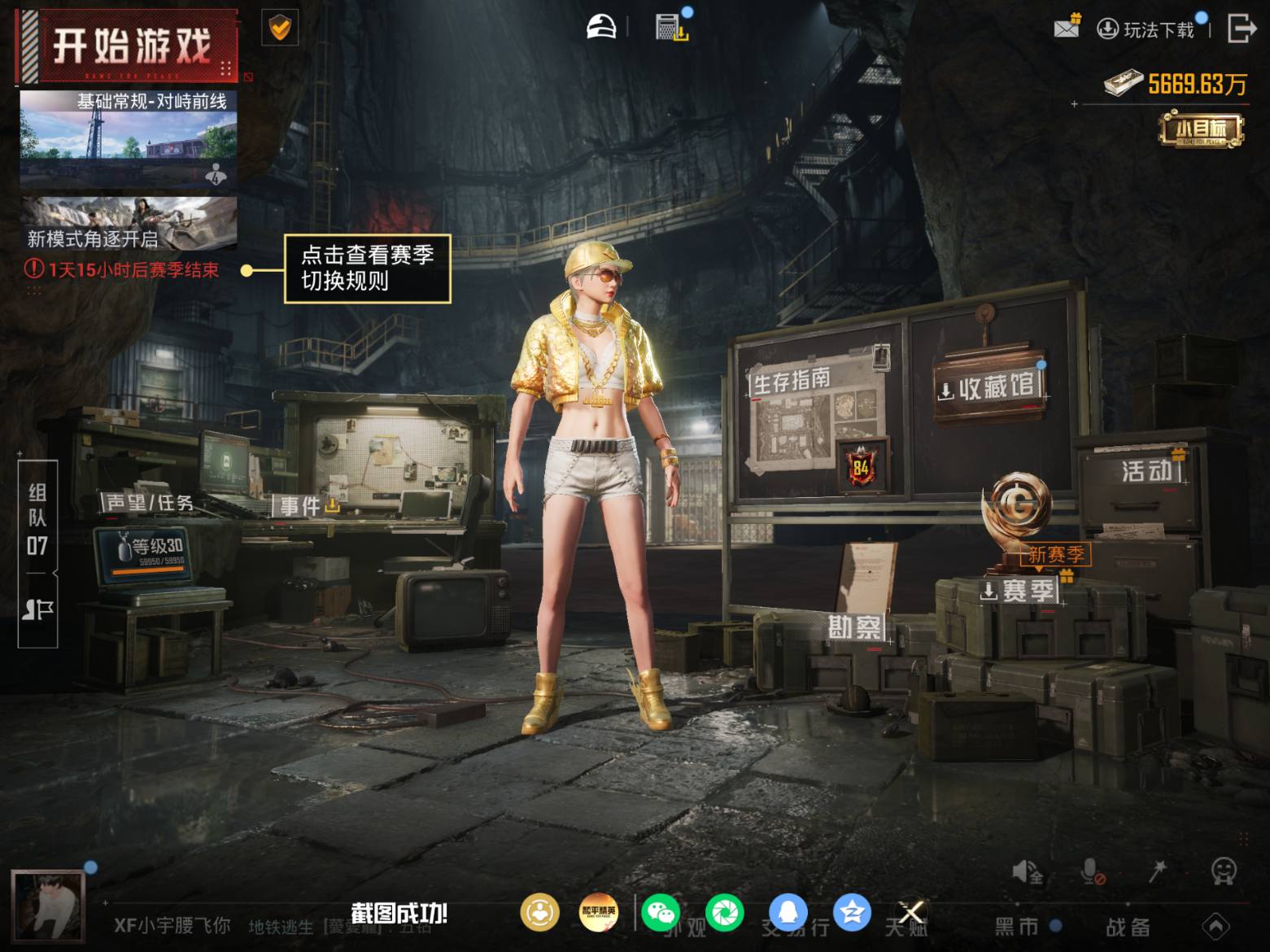Share to WeChat Moments shutter icon
The height and width of the screenshot is (952, 1270).
(x=724, y=912)
